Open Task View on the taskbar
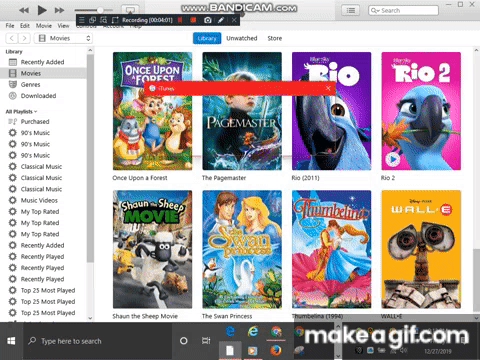480x360 pixels. pos(206,341)
